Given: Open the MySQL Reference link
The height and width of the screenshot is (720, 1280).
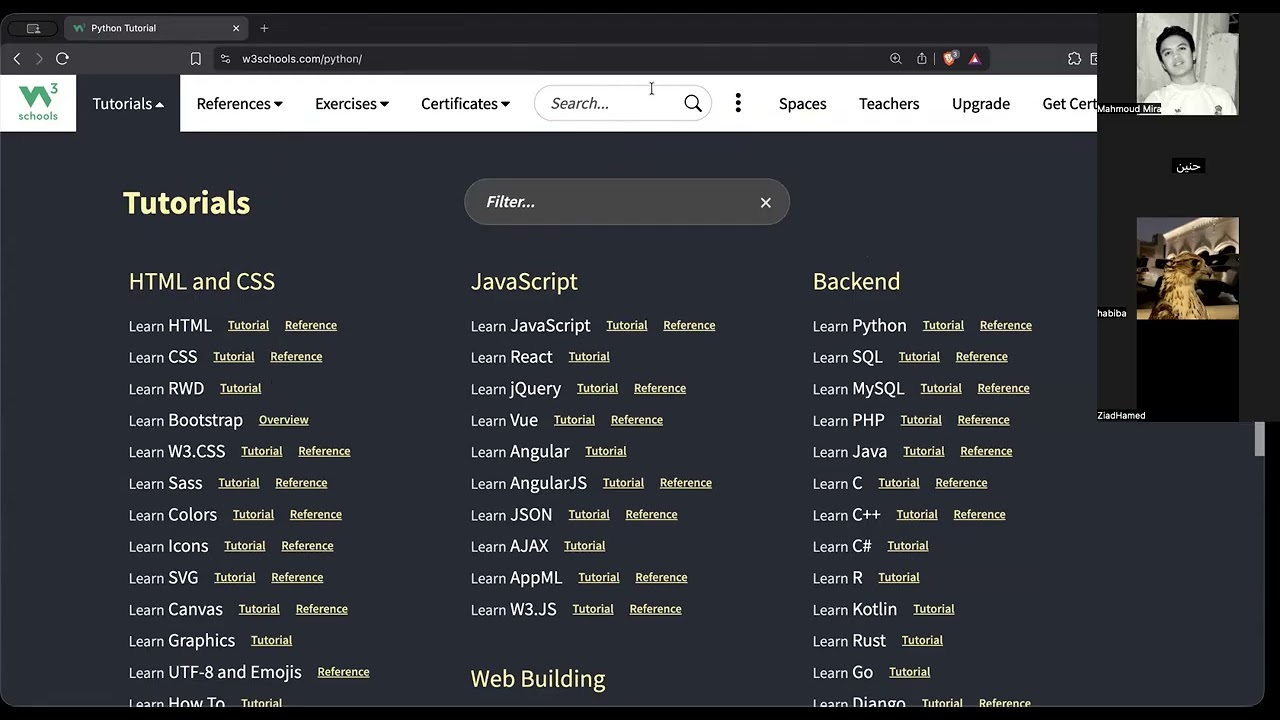Looking at the screenshot, I should (1003, 388).
